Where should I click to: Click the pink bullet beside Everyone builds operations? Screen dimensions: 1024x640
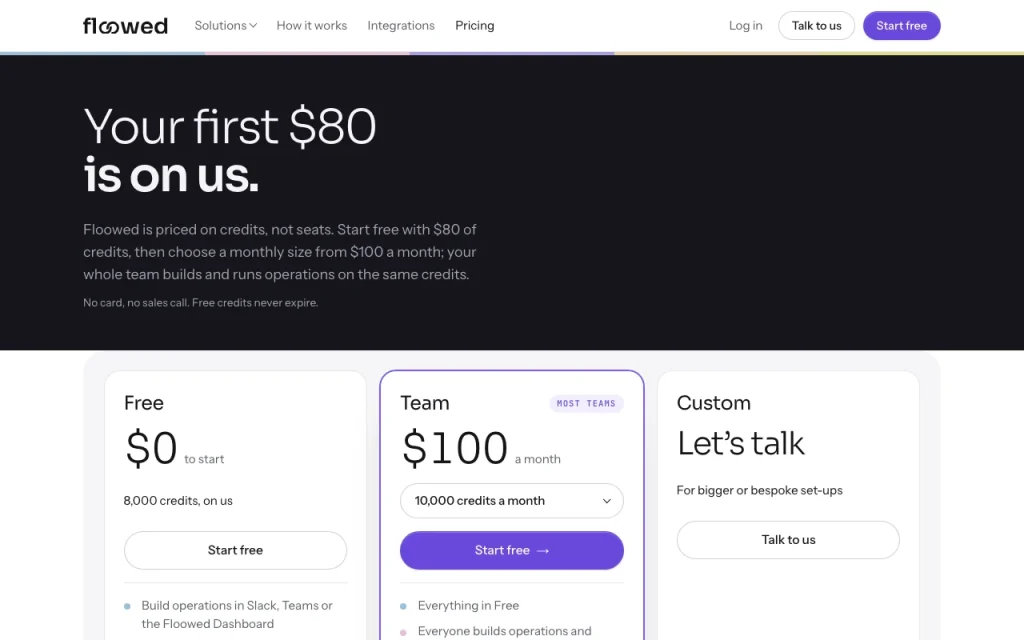tap(403, 632)
